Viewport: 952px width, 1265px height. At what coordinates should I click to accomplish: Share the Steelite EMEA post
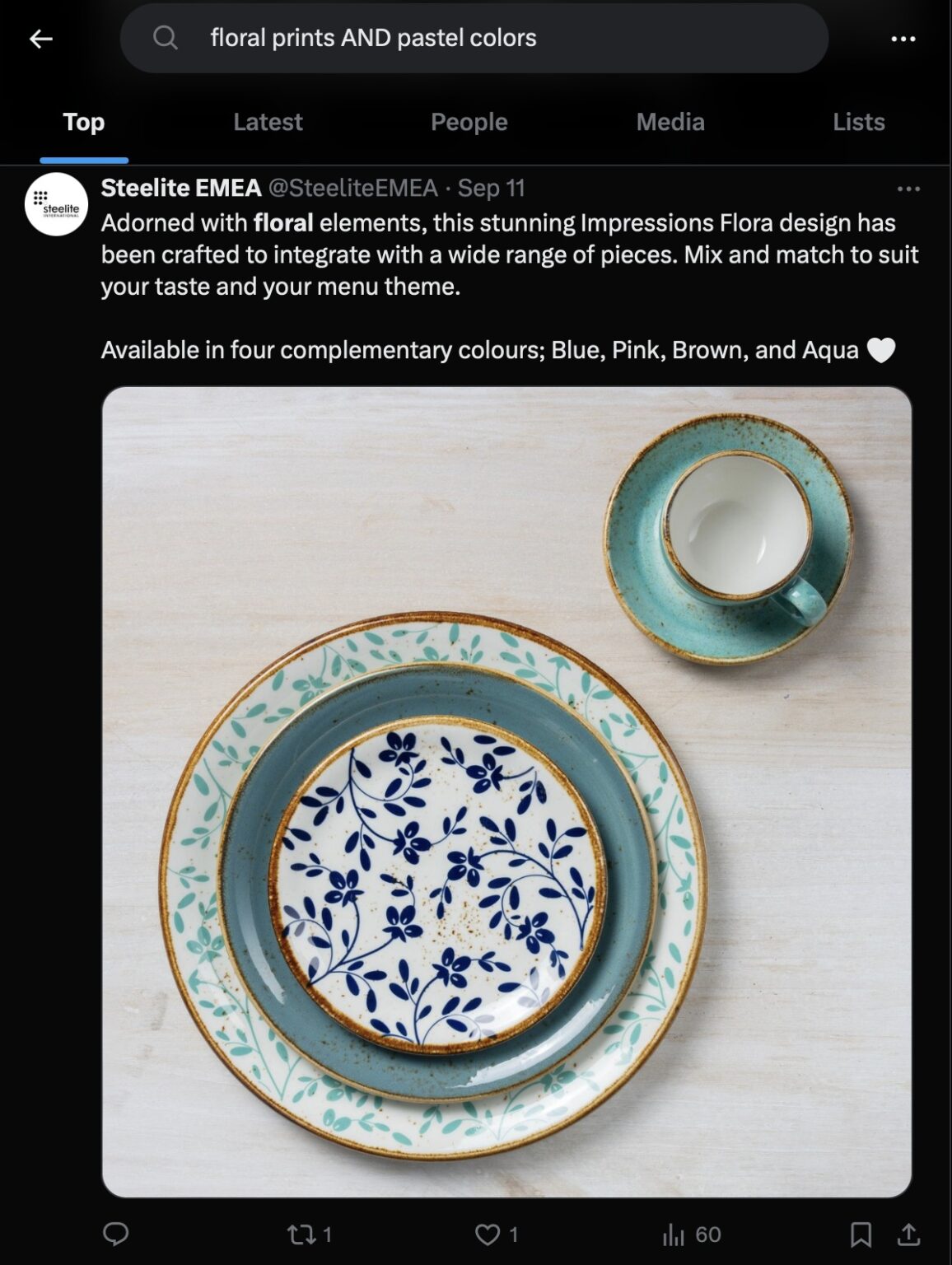point(908,1233)
